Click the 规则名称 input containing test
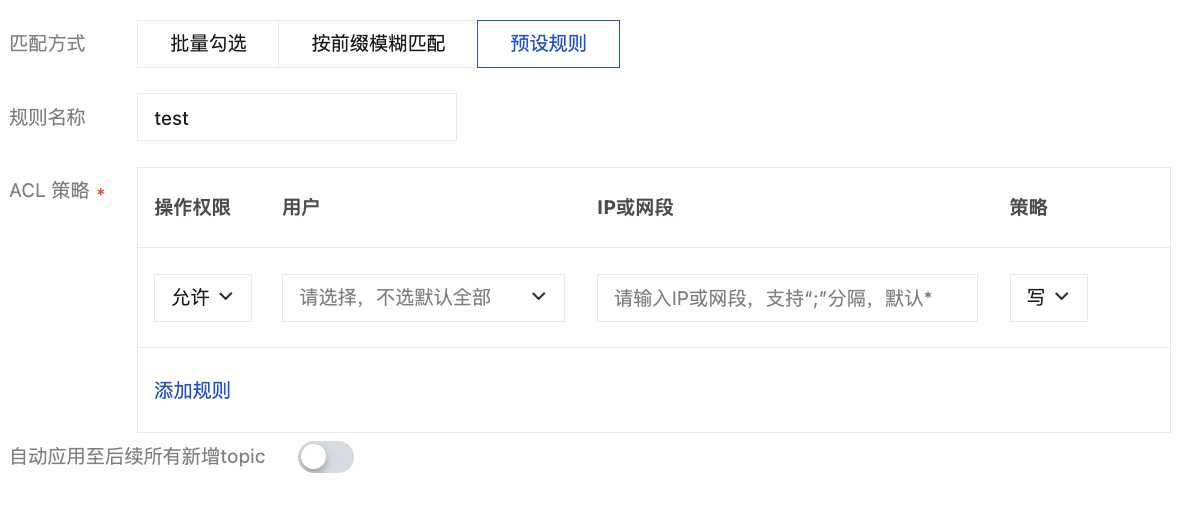This screenshot has width=1184, height=520. 296,118
